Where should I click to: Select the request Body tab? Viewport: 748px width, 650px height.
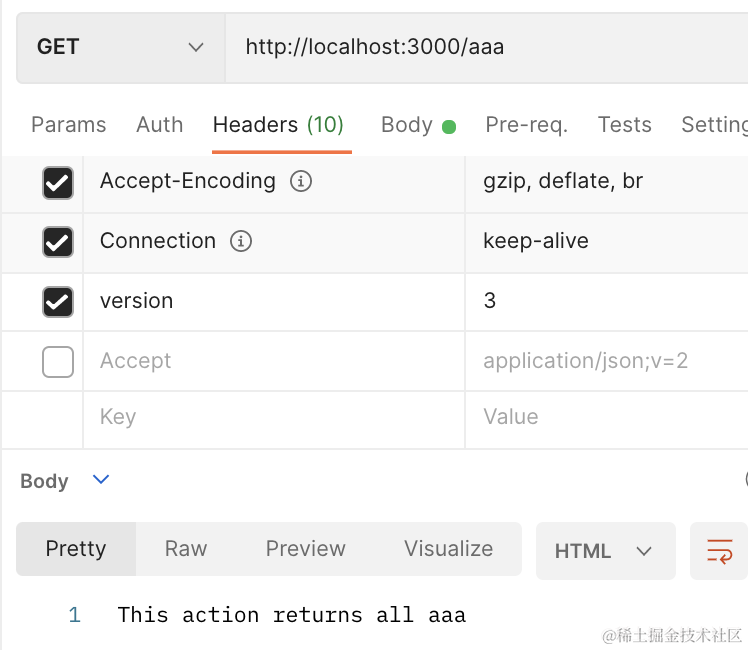(407, 125)
